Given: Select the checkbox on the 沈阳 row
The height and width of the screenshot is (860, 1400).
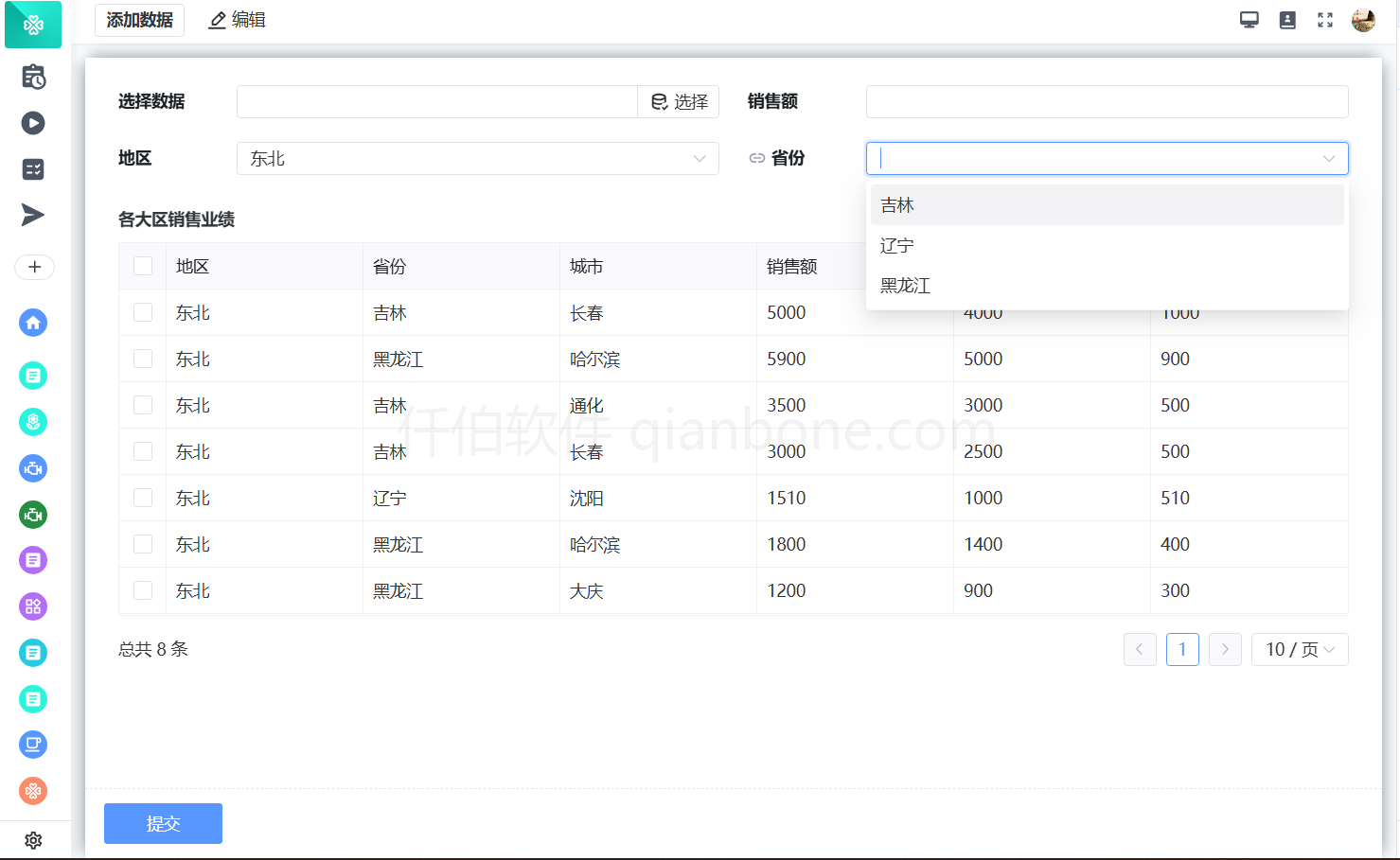Looking at the screenshot, I should coord(143,498).
